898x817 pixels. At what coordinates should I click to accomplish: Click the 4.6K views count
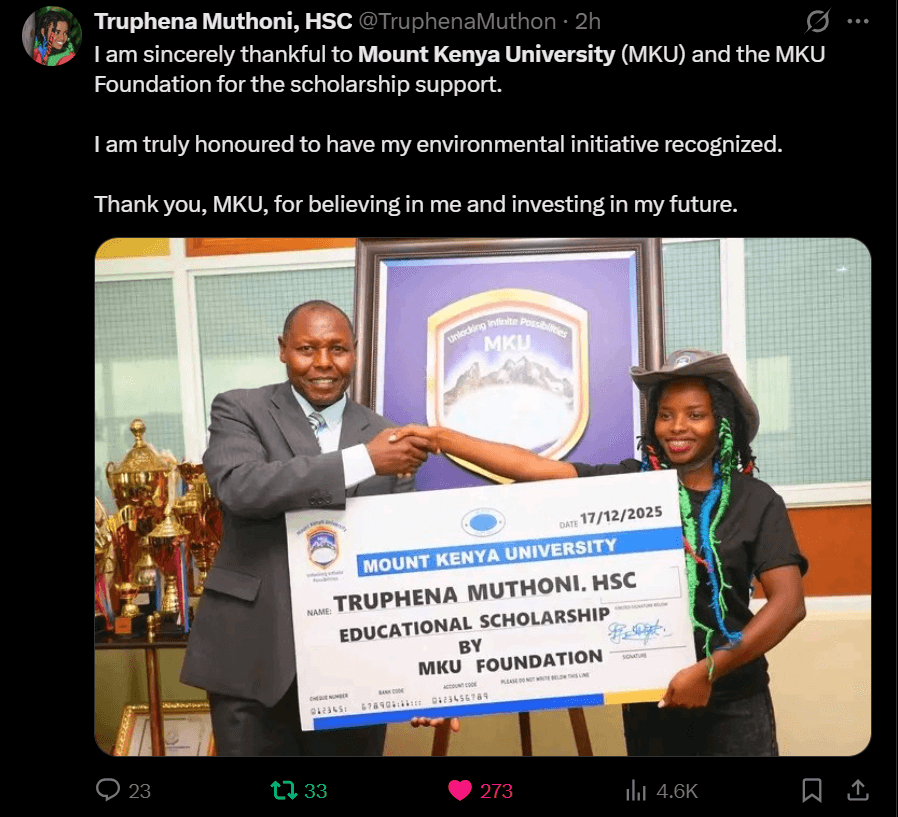point(677,791)
